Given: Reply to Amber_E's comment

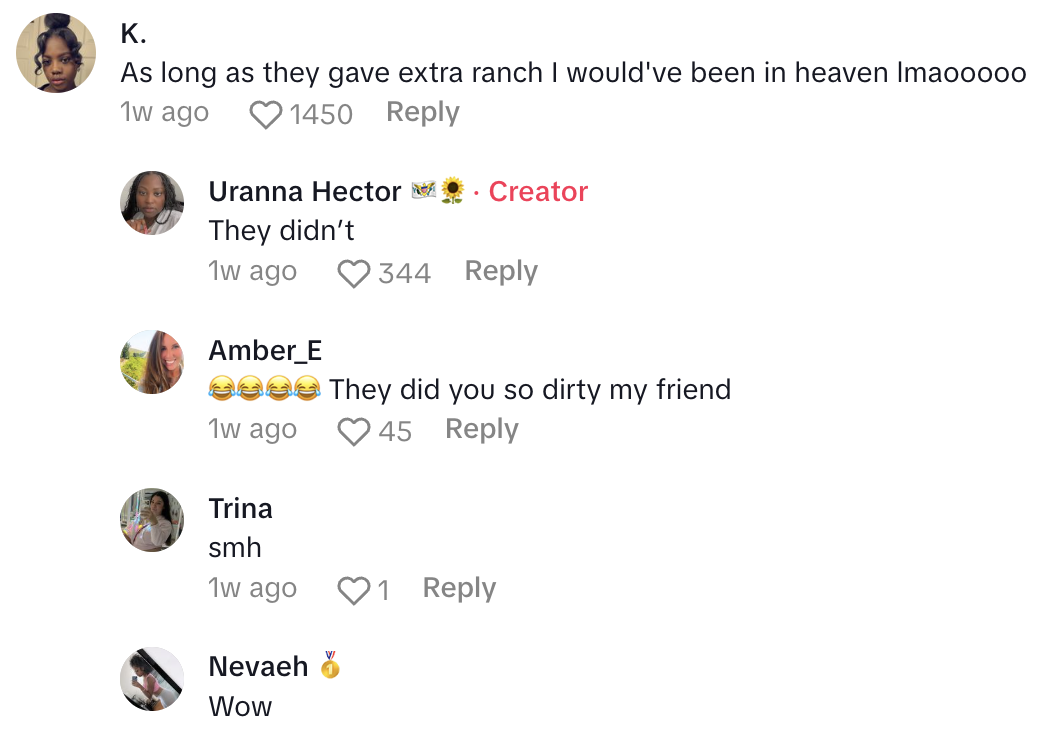Looking at the screenshot, I should [481, 429].
